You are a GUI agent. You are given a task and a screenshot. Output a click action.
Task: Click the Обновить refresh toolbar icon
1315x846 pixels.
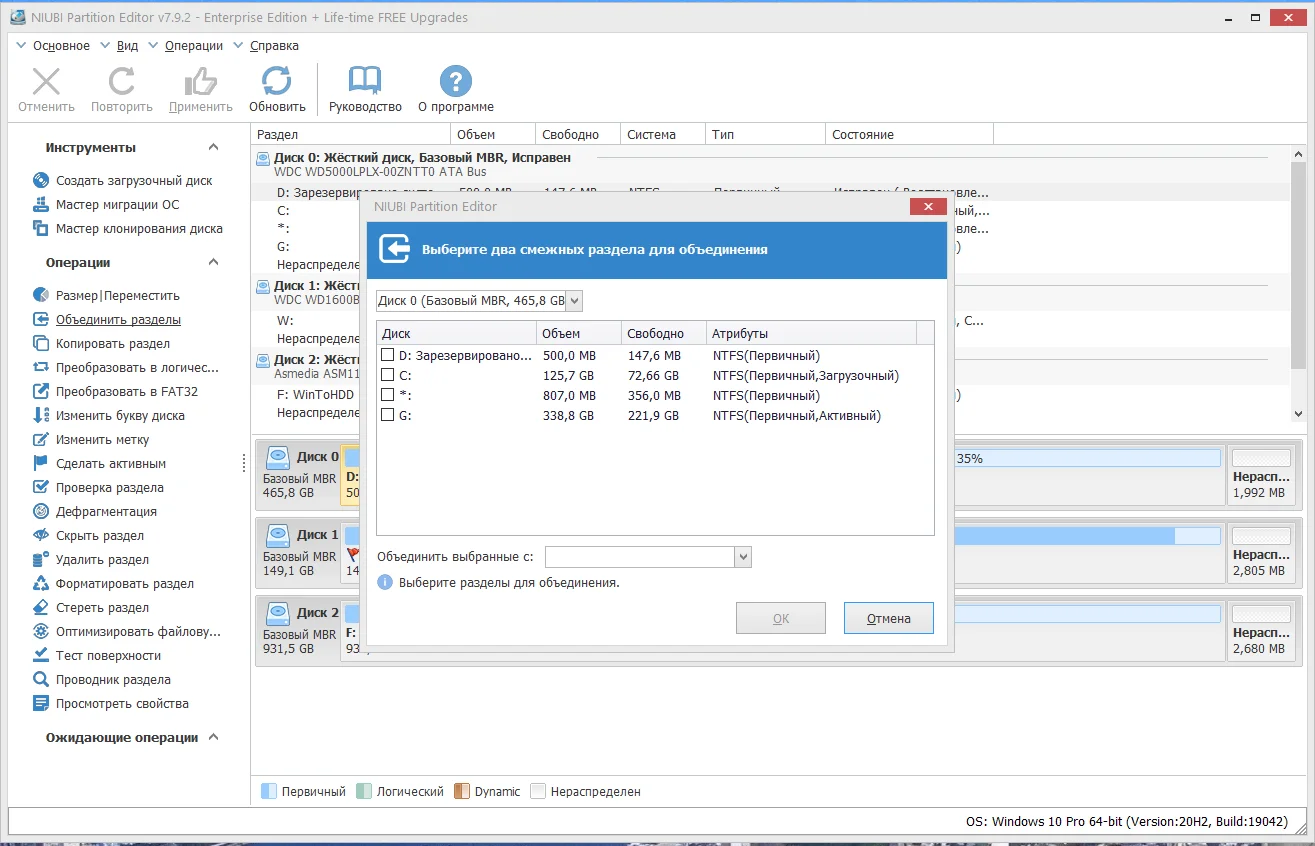click(277, 81)
